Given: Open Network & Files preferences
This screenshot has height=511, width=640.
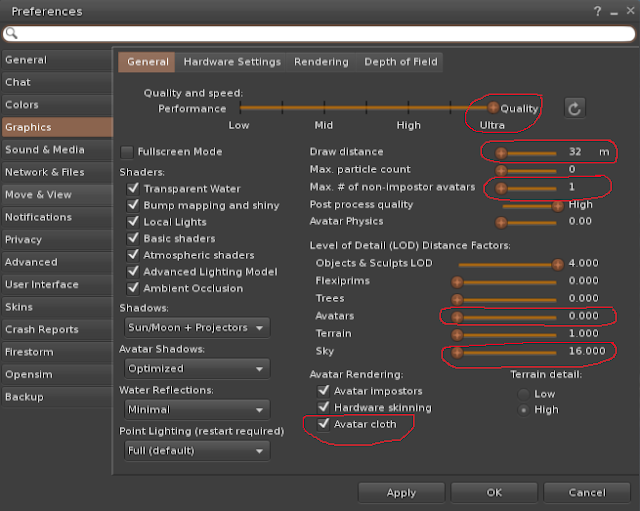Looking at the screenshot, I should pyautogui.click(x=57, y=172).
